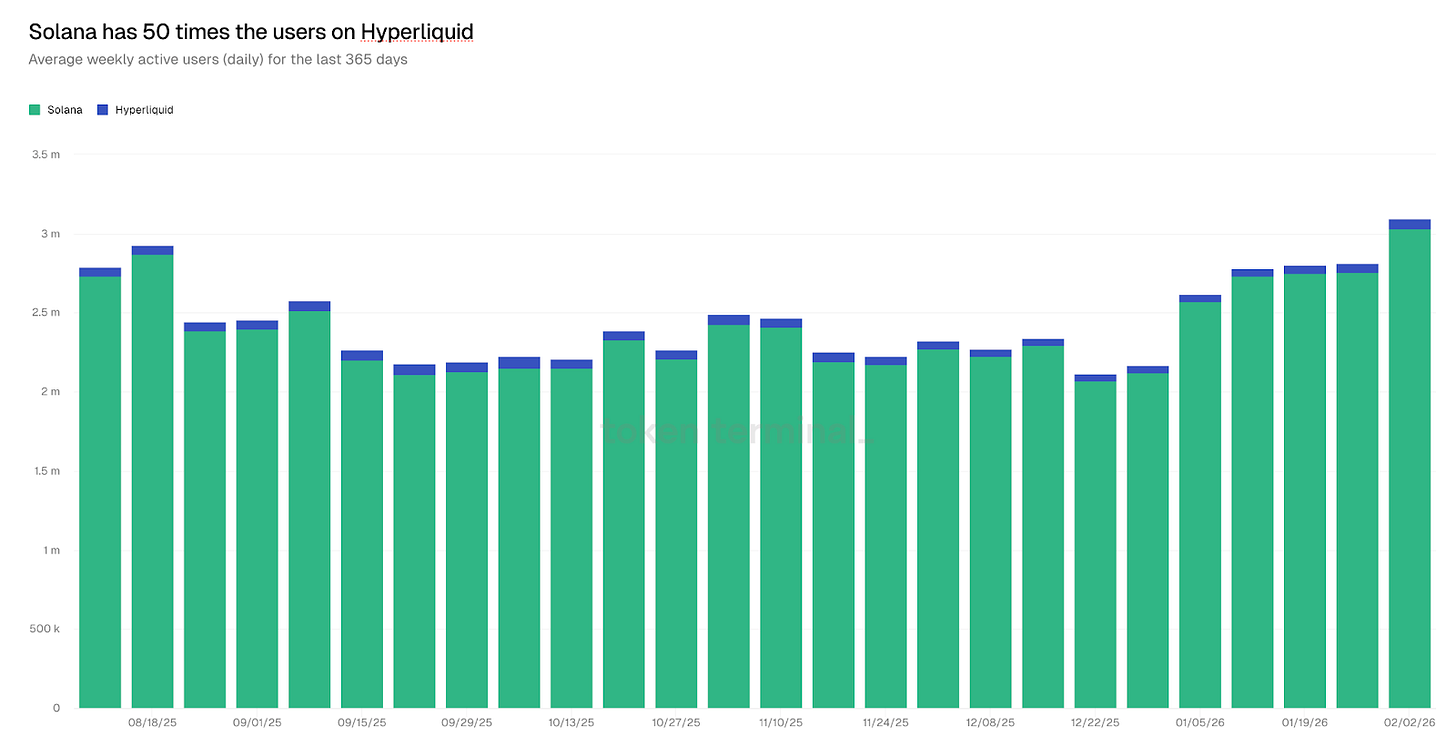
Task: Click the 10/13/25 date label
Action: (x=571, y=721)
